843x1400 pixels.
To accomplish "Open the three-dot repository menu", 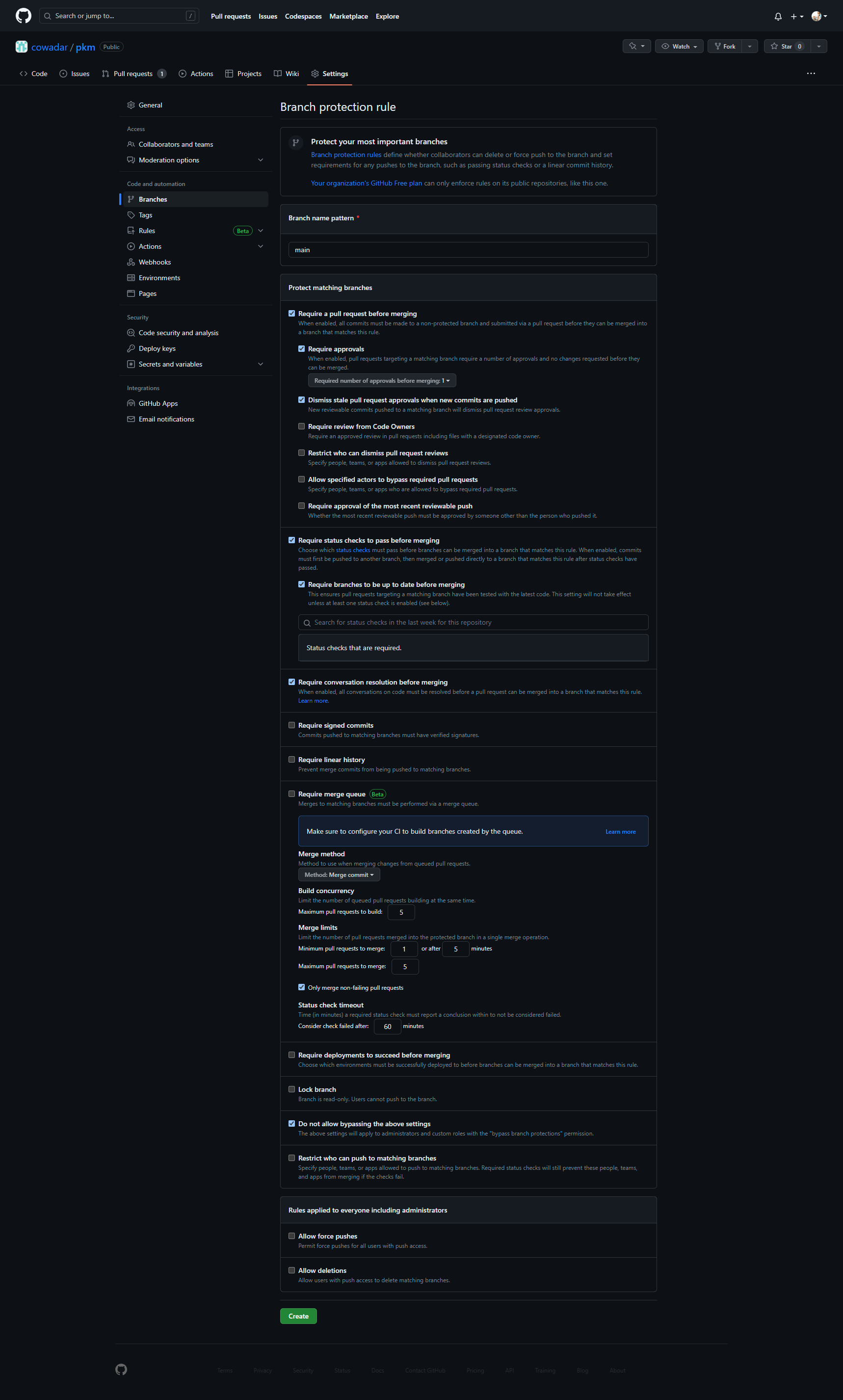I will tap(811, 74).
